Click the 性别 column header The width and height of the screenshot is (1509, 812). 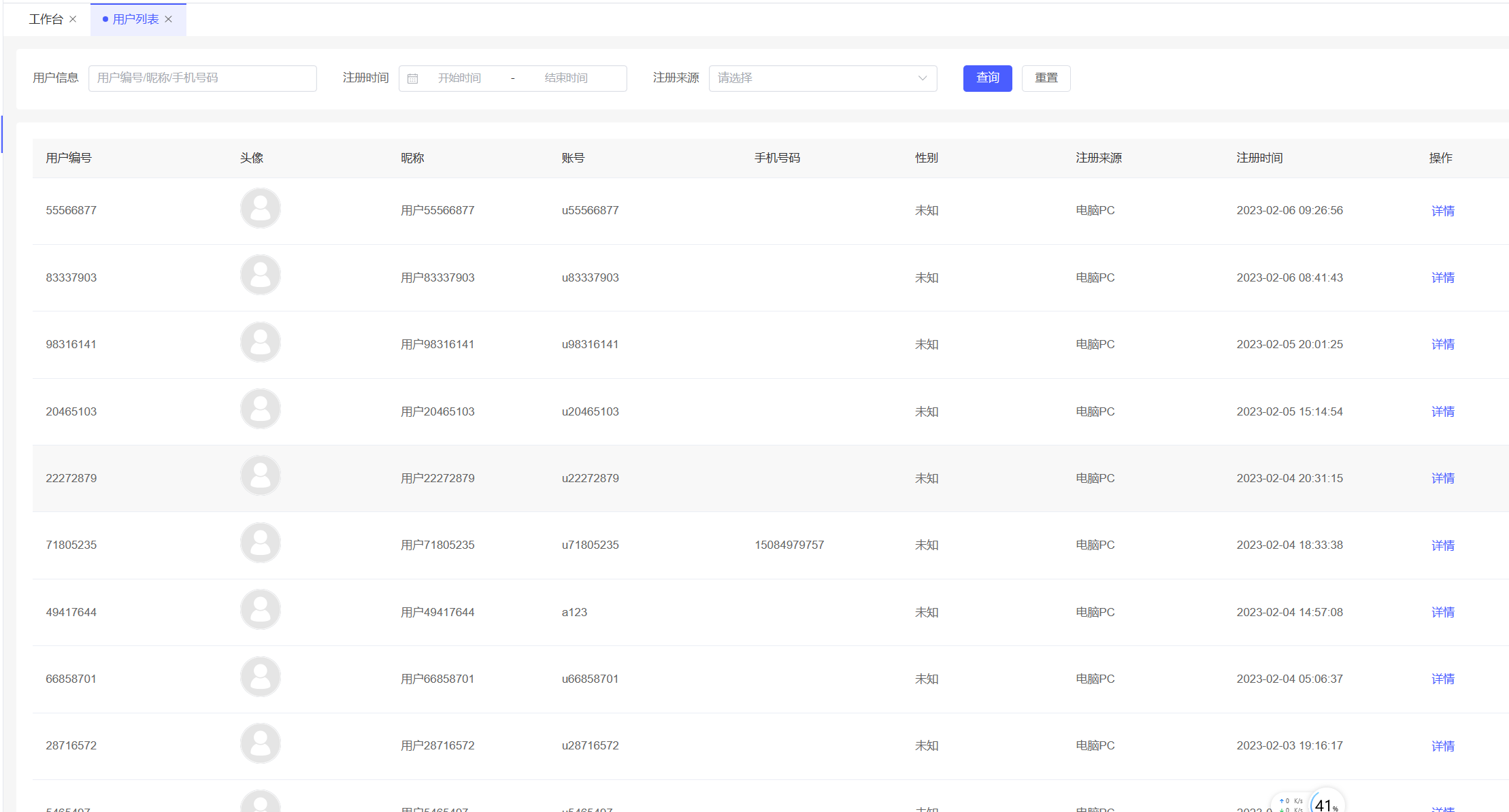(x=927, y=158)
